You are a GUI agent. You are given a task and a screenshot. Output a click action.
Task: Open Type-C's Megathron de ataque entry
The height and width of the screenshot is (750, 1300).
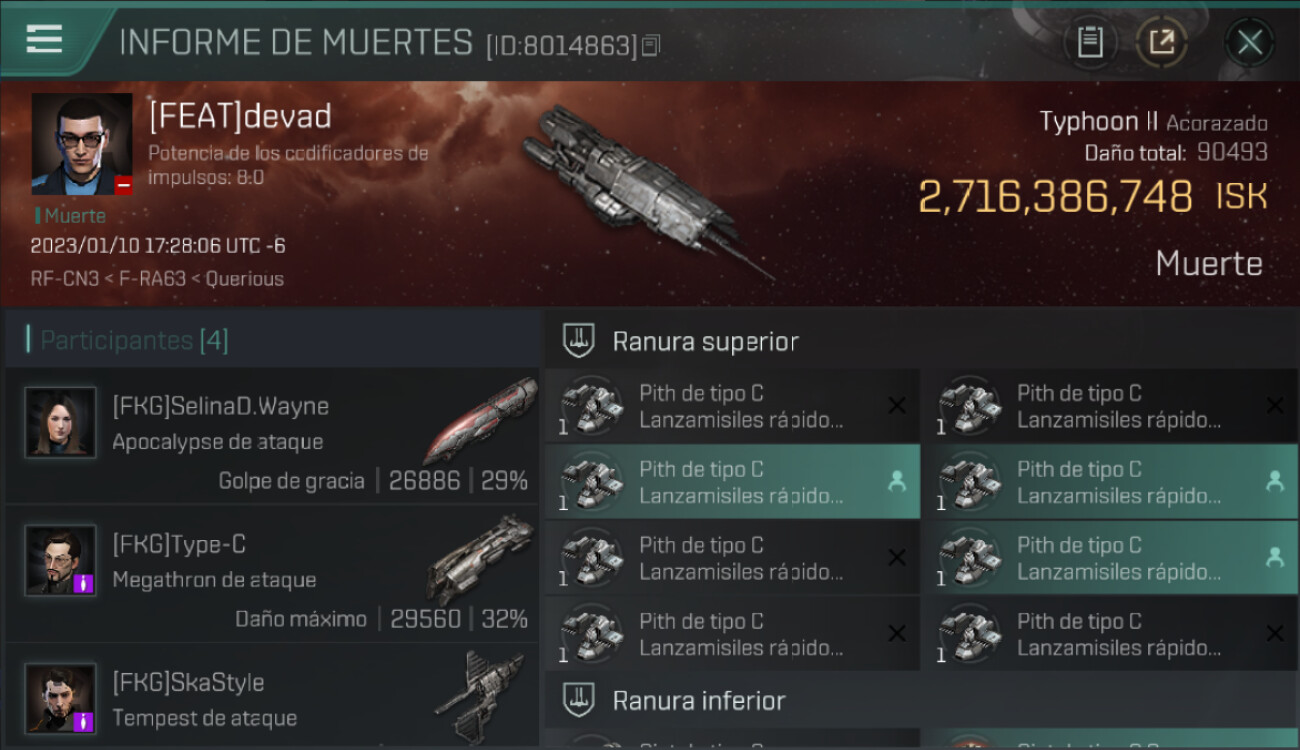pyautogui.click(x=272, y=574)
